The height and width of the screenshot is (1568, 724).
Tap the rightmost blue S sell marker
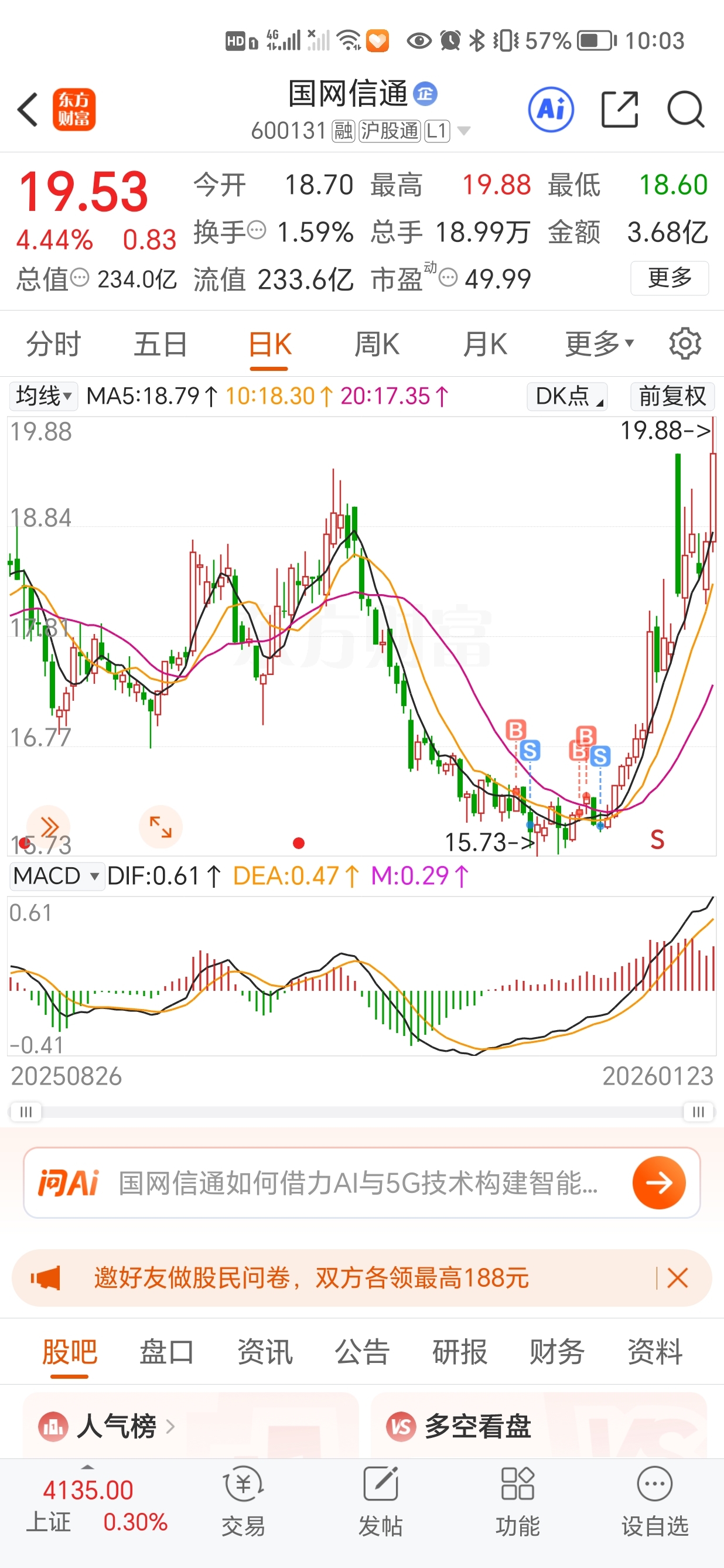(x=600, y=756)
